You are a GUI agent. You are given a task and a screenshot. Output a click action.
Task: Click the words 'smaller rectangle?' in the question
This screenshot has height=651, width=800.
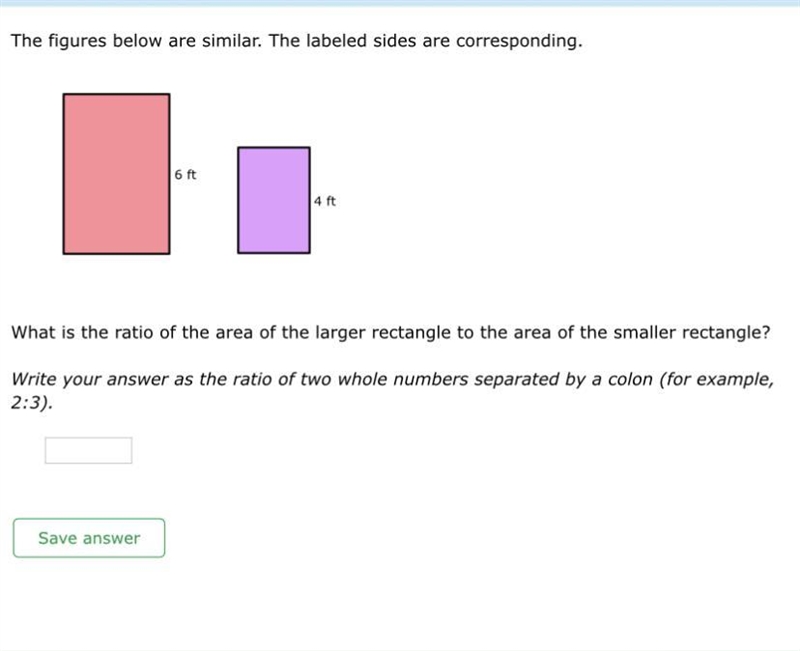[x=691, y=333]
